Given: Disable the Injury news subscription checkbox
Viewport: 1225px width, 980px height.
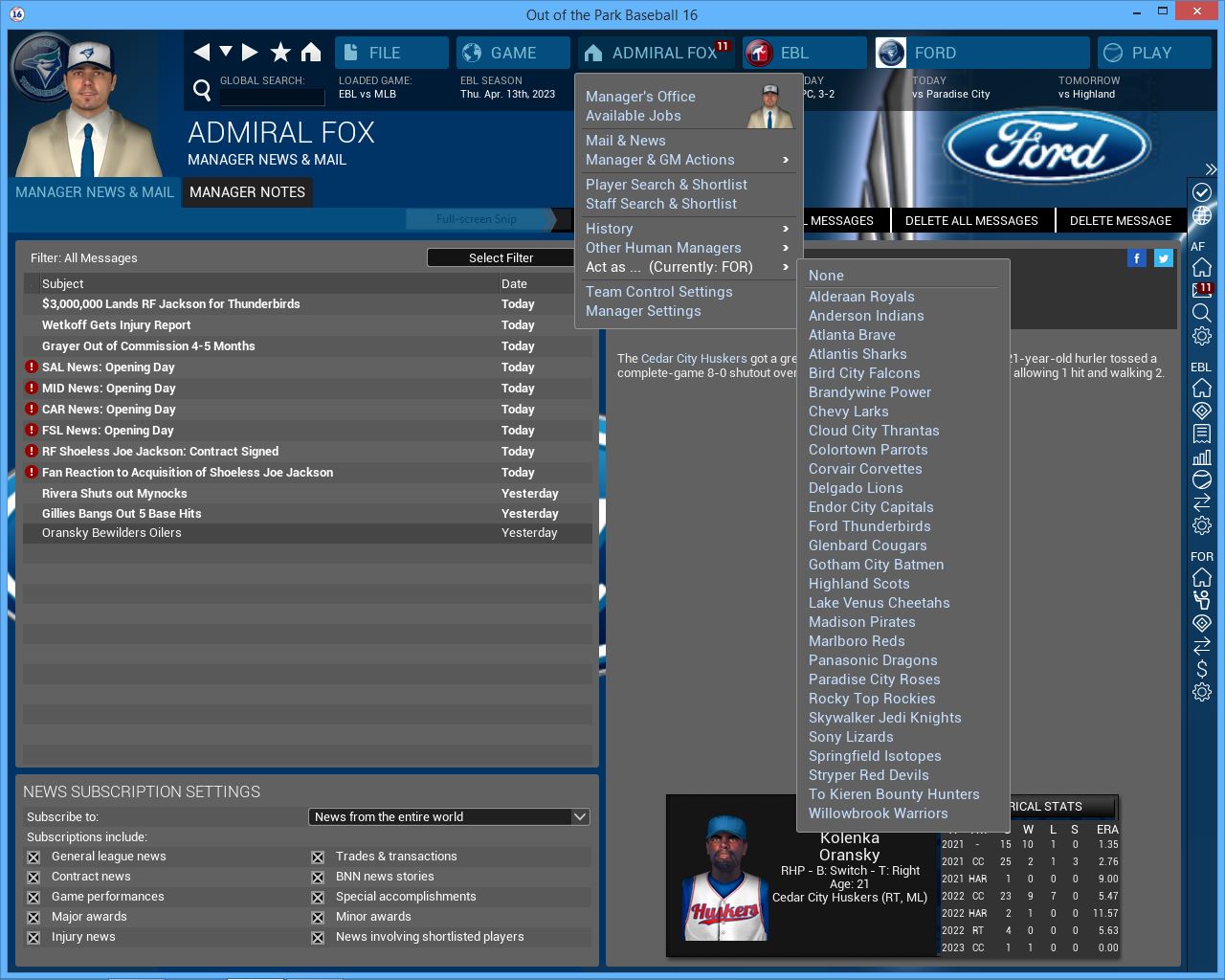Looking at the screenshot, I should pyautogui.click(x=33, y=938).
